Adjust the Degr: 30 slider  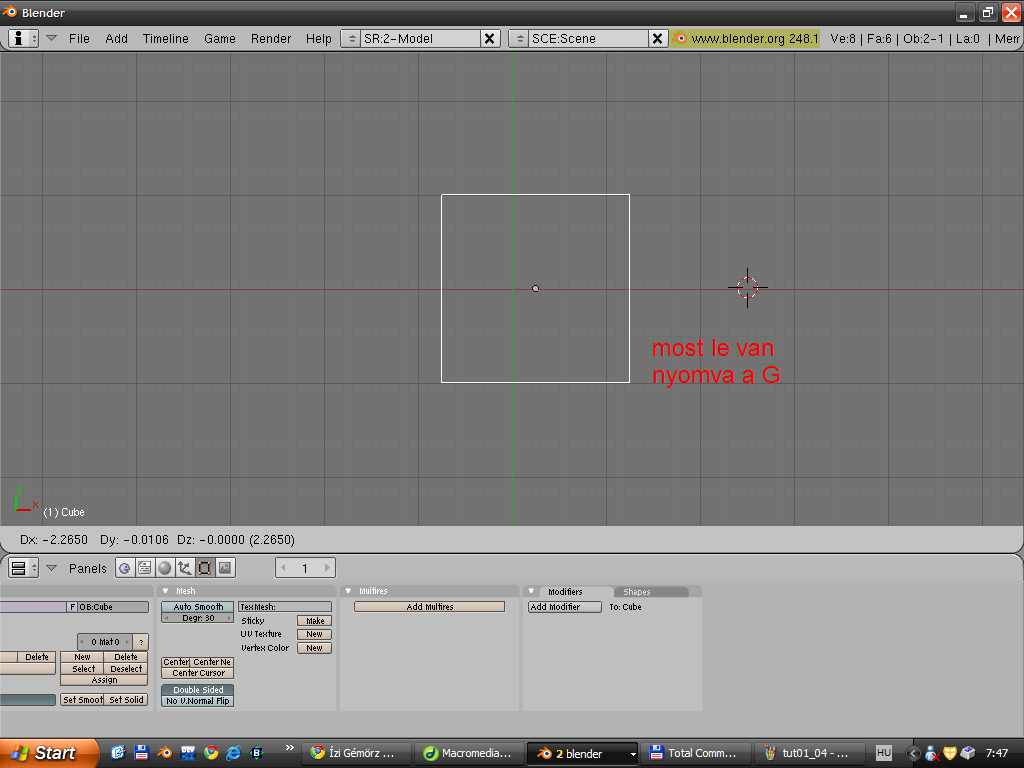point(197,618)
